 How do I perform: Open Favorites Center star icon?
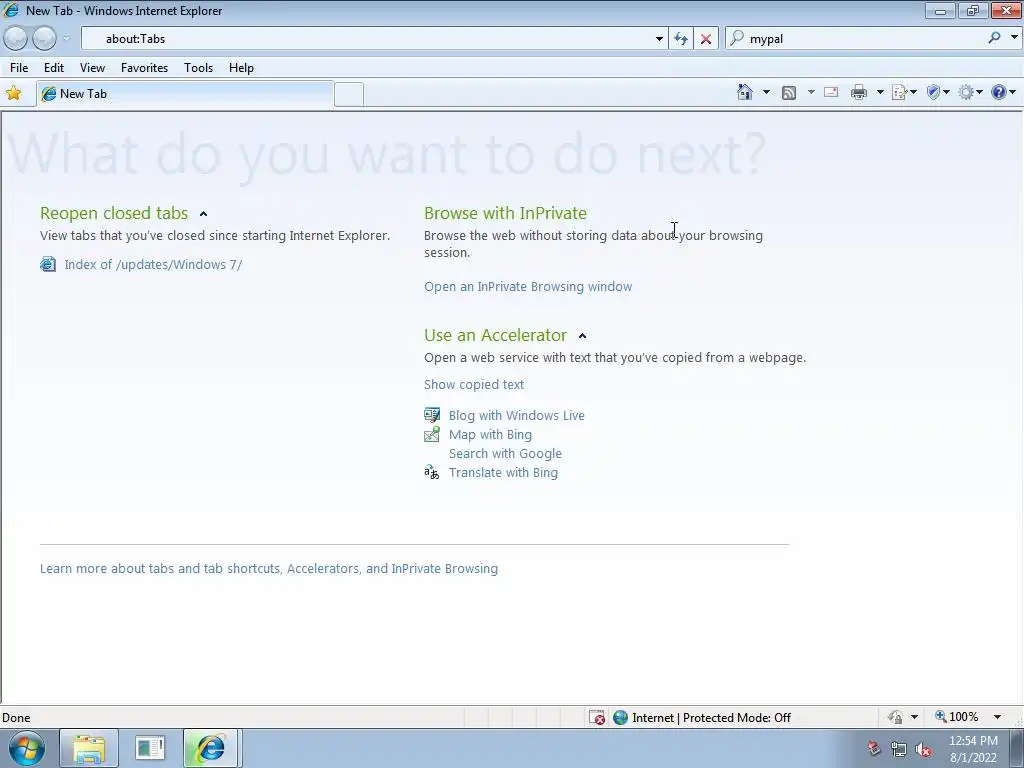(13, 93)
